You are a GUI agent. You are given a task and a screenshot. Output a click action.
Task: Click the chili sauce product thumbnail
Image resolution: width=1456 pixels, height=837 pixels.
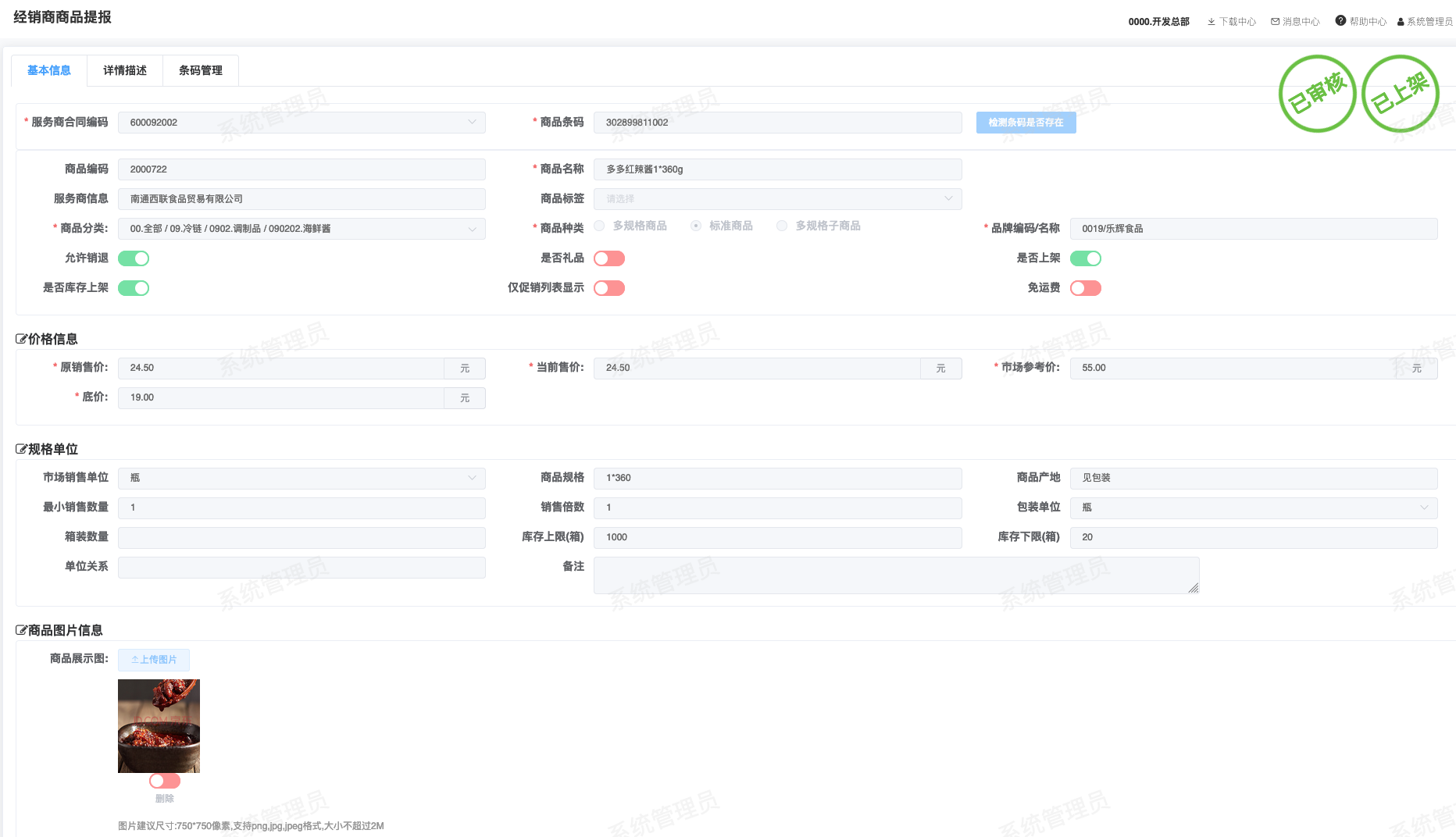point(159,726)
